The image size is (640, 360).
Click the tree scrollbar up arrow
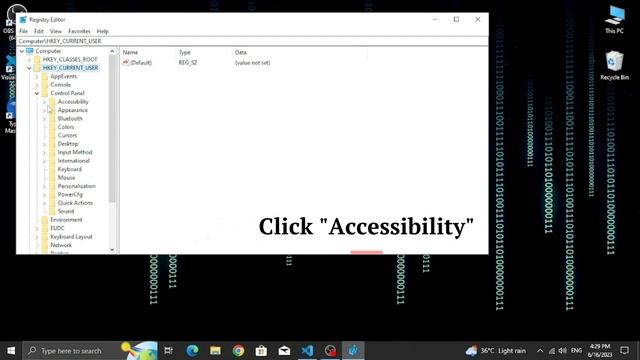tap(112, 51)
